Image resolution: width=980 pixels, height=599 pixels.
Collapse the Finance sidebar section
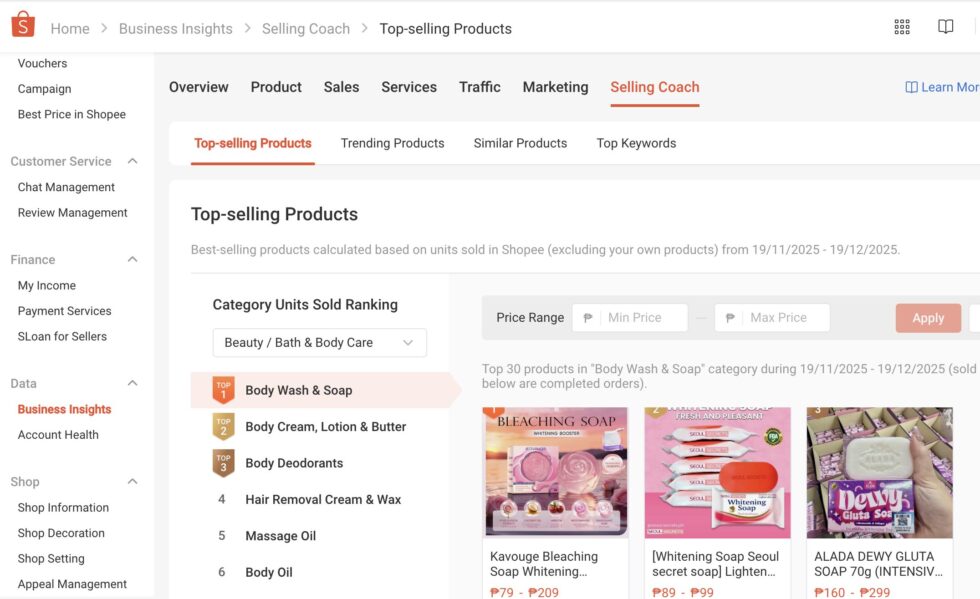(x=132, y=259)
